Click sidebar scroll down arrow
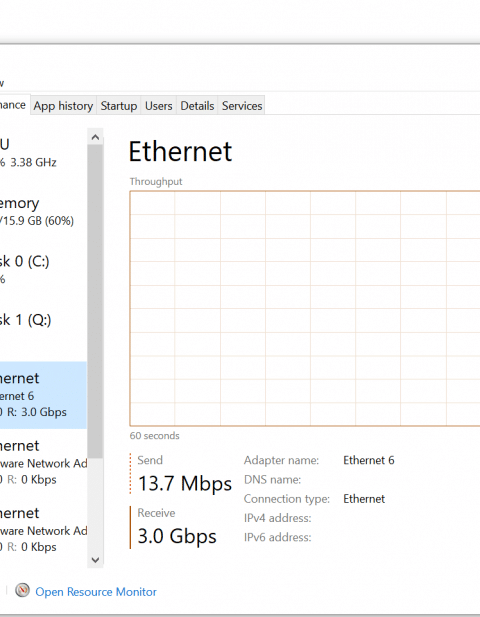Screen dimensions: 480x617 (x=95, y=560)
